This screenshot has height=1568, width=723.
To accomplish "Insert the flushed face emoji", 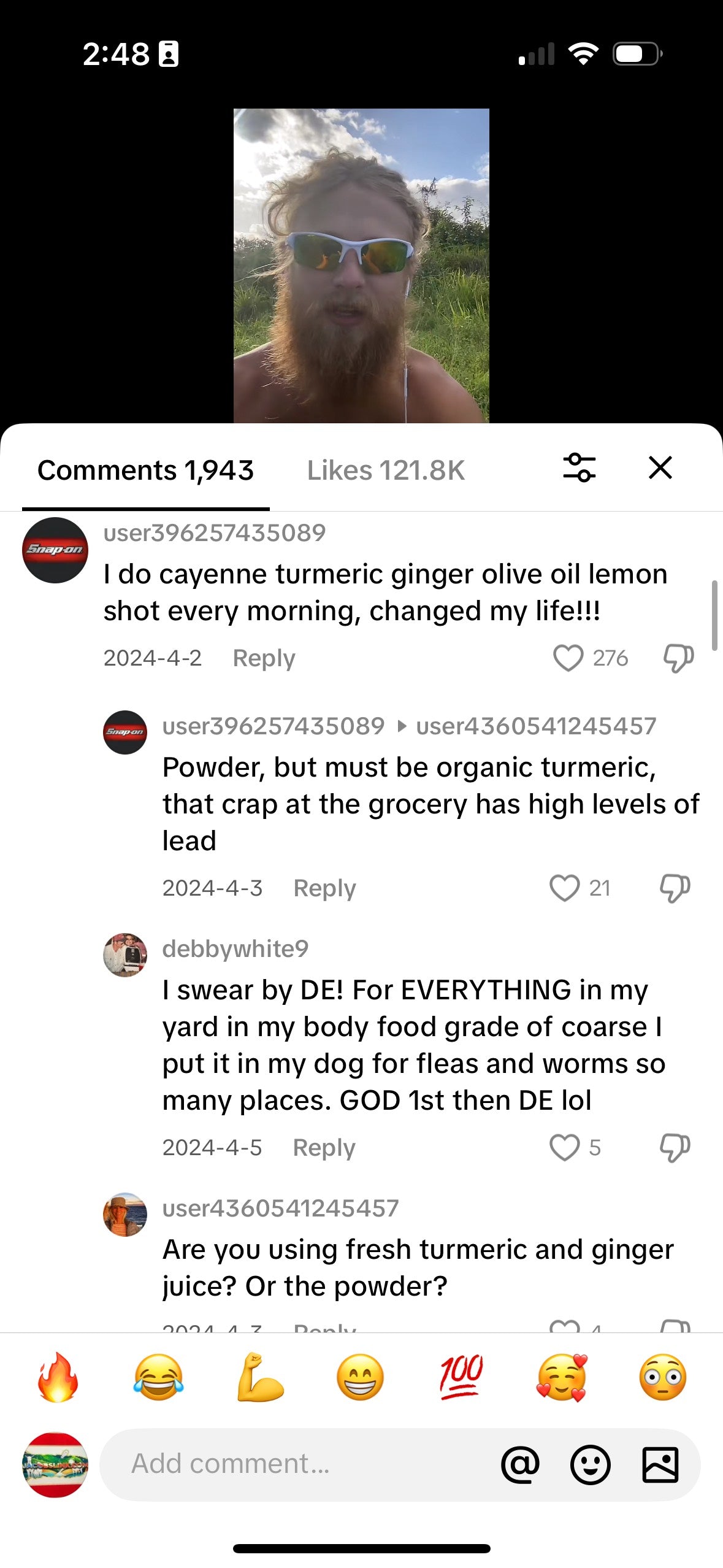I will (x=662, y=1377).
